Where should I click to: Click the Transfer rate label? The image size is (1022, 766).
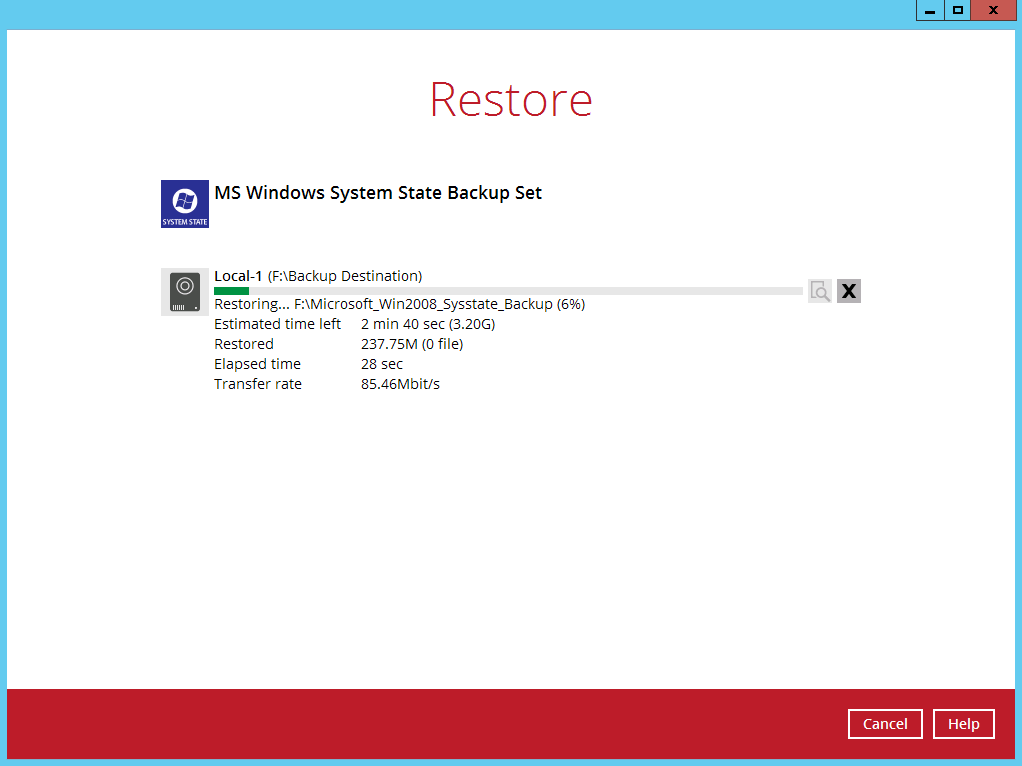257,384
